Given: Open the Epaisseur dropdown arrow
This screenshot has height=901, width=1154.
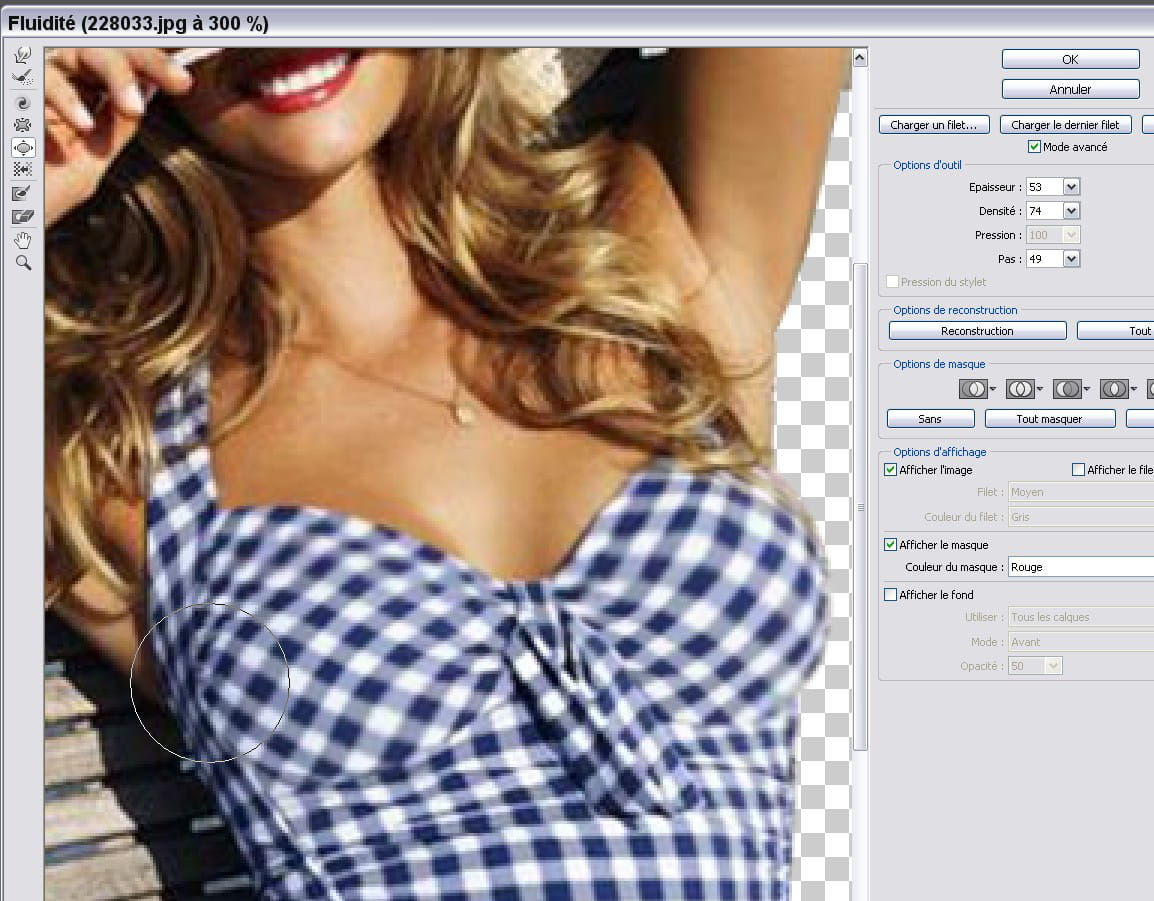Looking at the screenshot, I should click(1071, 187).
